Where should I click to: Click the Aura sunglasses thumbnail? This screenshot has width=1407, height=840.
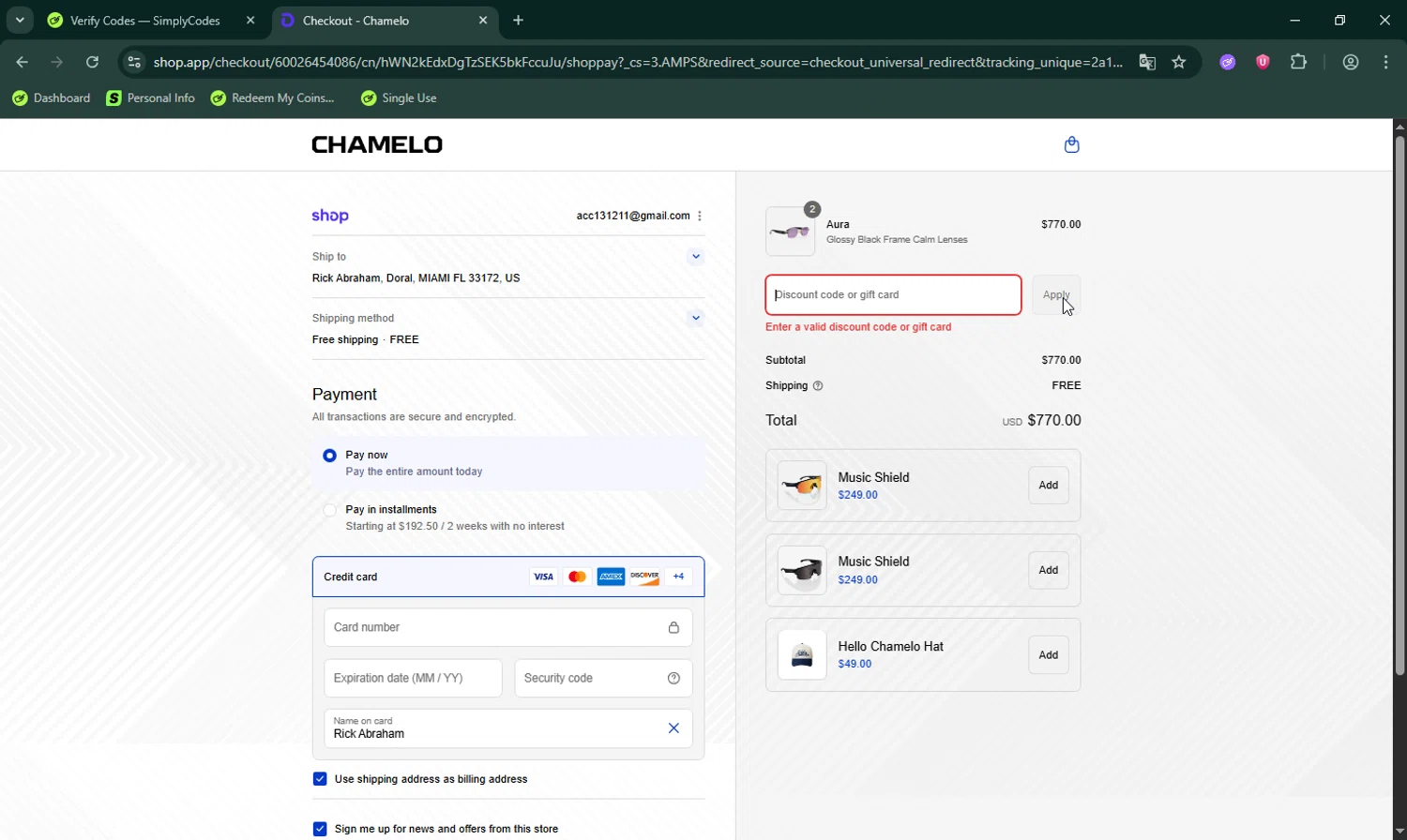click(791, 232)
